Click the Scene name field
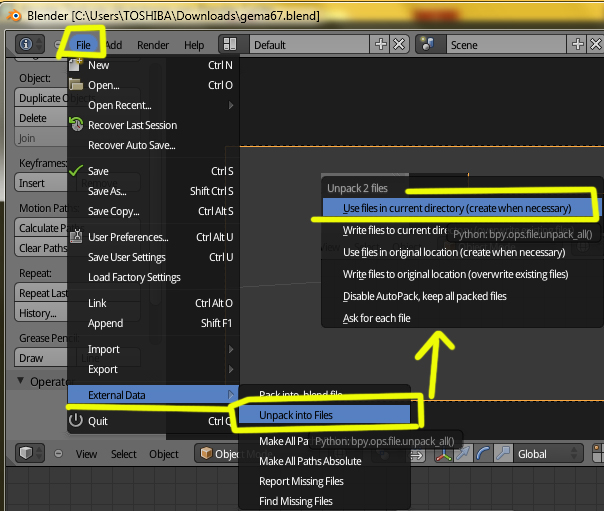604x511 pixels. coord(506,45)
